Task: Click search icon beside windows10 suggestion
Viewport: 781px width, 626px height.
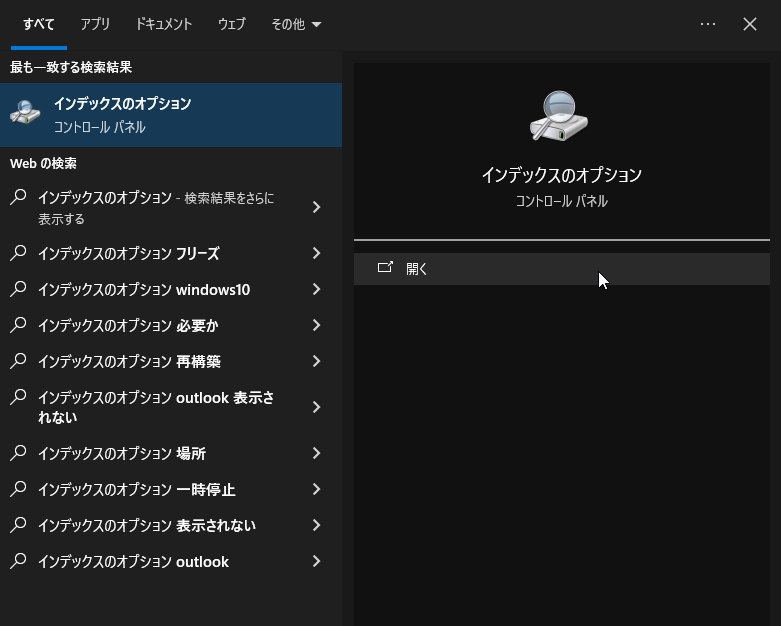Action: (x=18, y=290)
